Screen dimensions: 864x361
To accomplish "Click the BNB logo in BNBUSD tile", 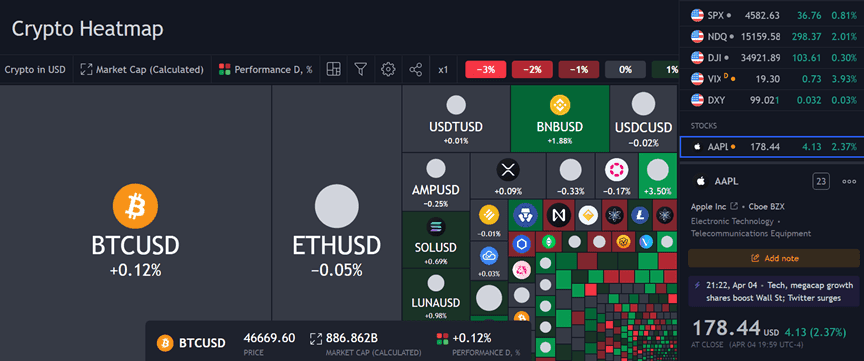I will (x=560, y=105).
